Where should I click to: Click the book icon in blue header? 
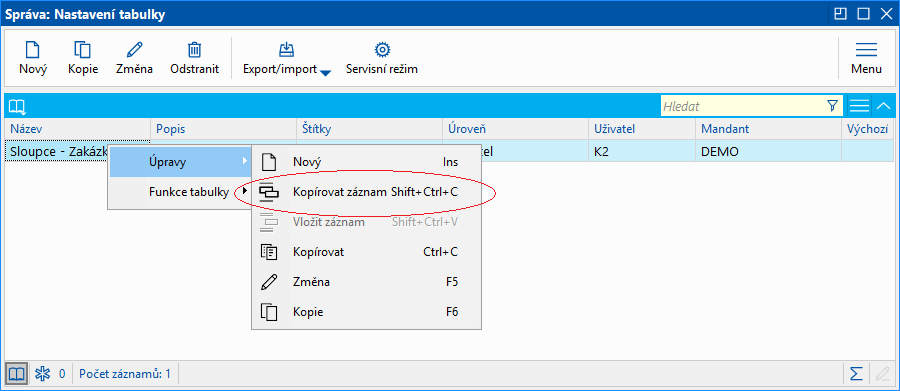(x=17, y=106)
